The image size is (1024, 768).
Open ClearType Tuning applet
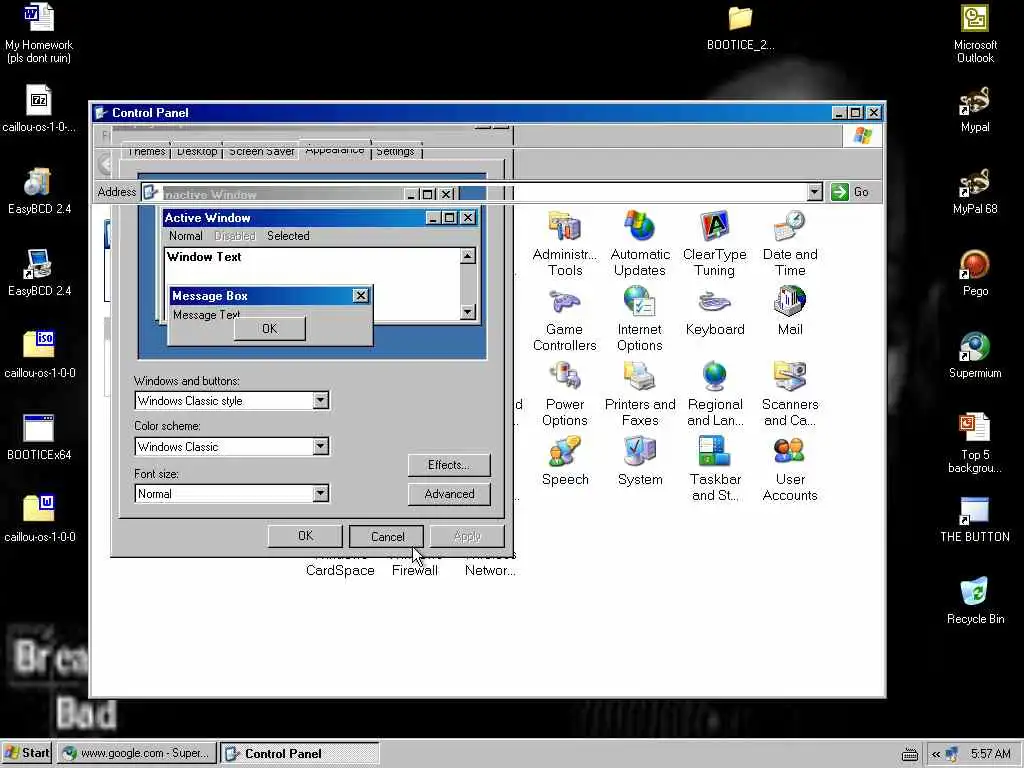[714, 244]
